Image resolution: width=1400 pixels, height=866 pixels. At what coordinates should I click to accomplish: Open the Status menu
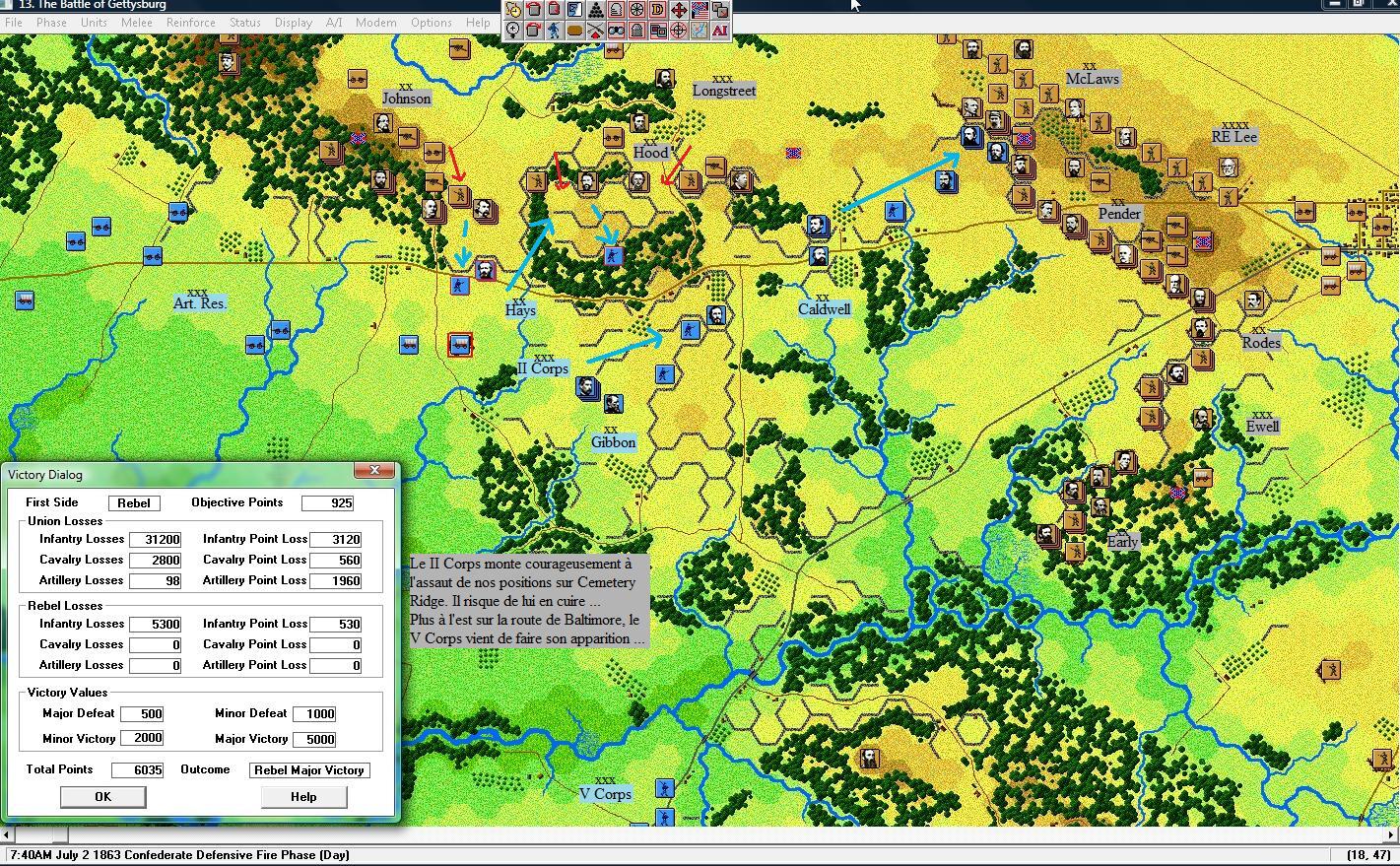point(244,22)
